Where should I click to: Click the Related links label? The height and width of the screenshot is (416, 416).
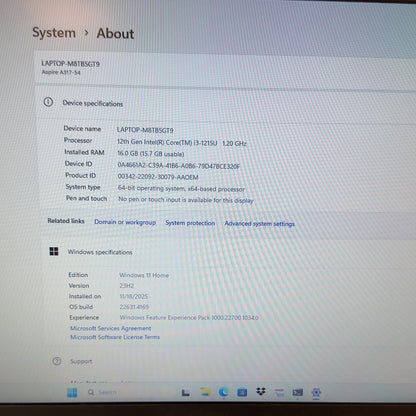point(66,221)
